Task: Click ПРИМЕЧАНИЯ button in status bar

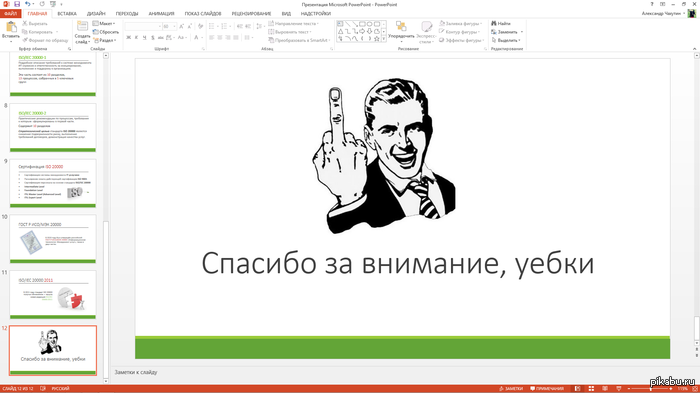Action: [546, 389]
